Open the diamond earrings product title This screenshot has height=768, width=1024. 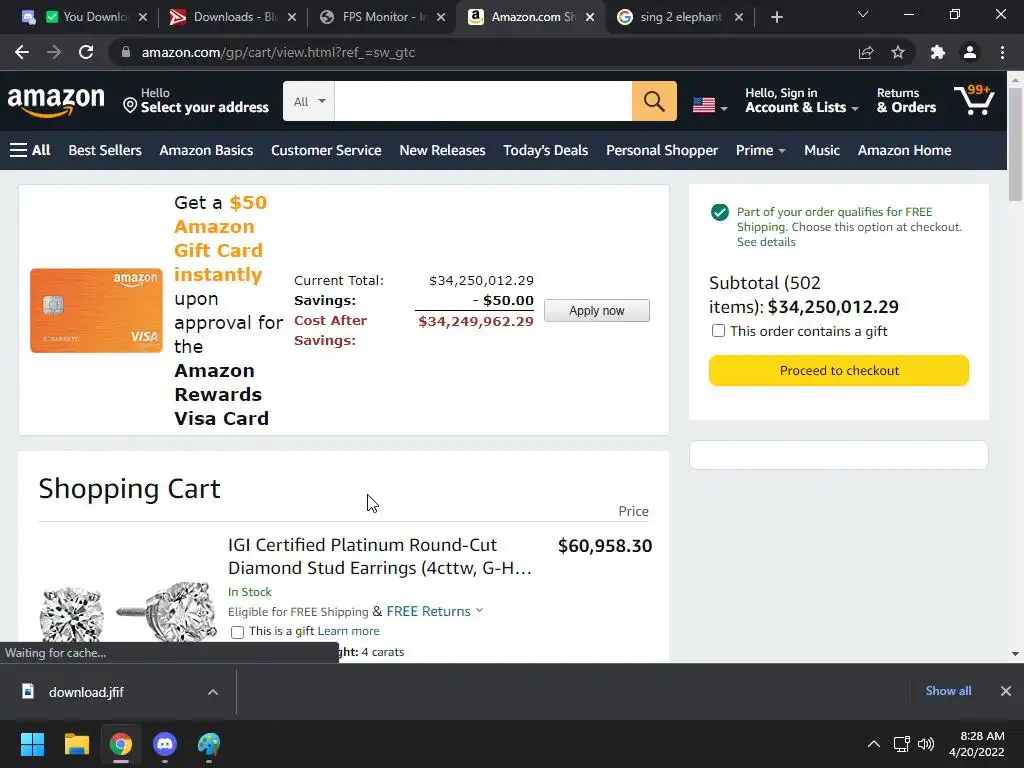(x=379, y=556)
